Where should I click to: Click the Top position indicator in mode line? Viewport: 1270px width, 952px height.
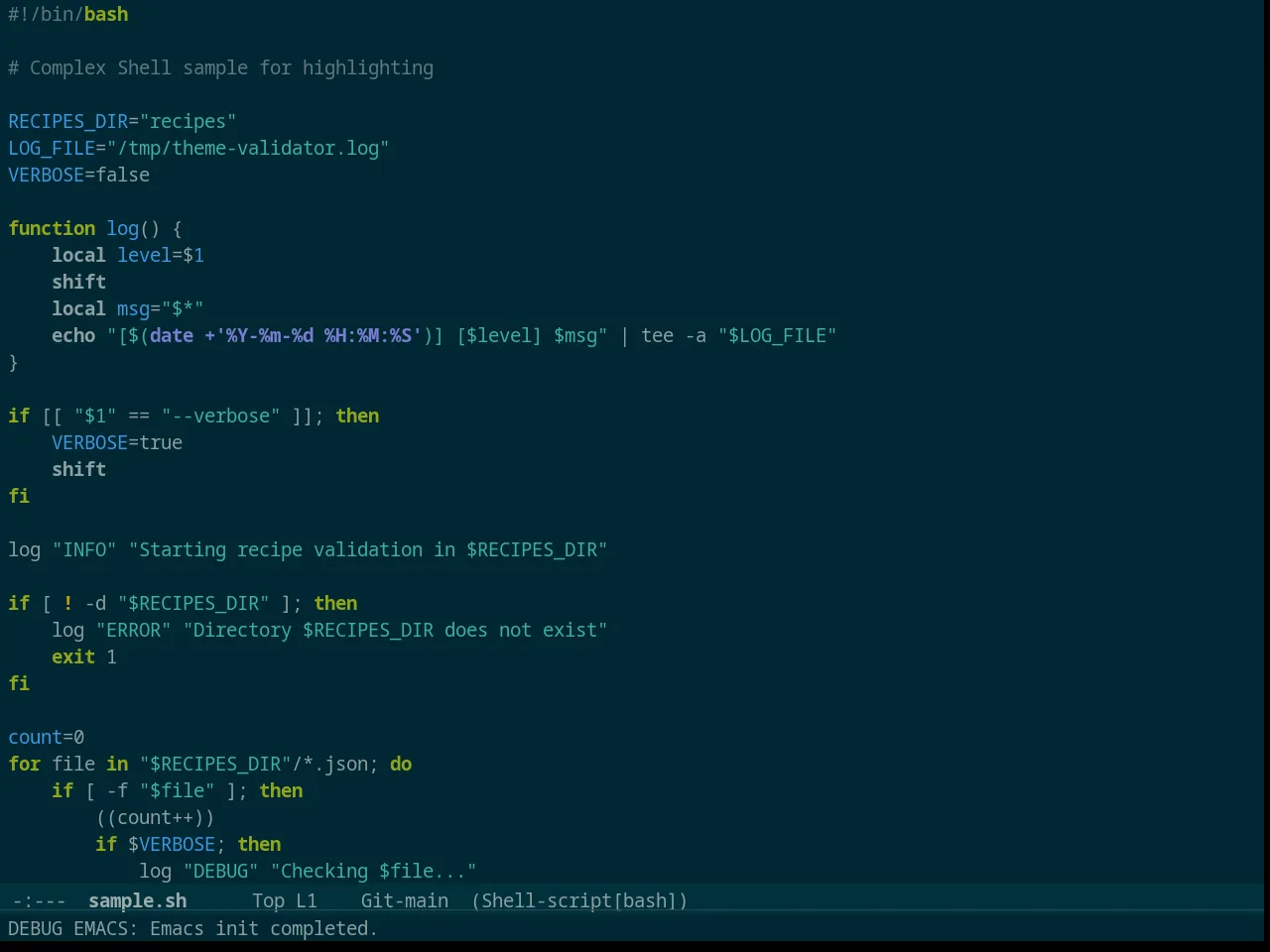pyautogui.click(x=268, y=900)
